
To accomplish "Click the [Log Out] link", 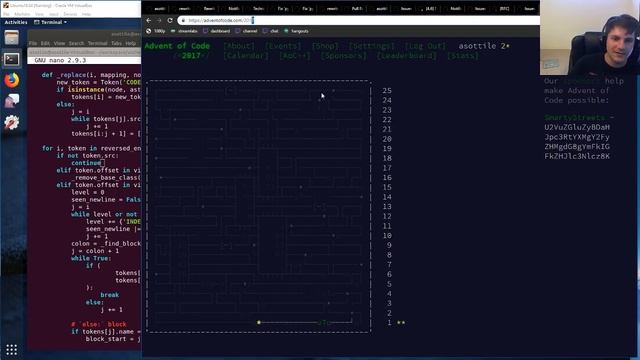I will click(425, 46).
